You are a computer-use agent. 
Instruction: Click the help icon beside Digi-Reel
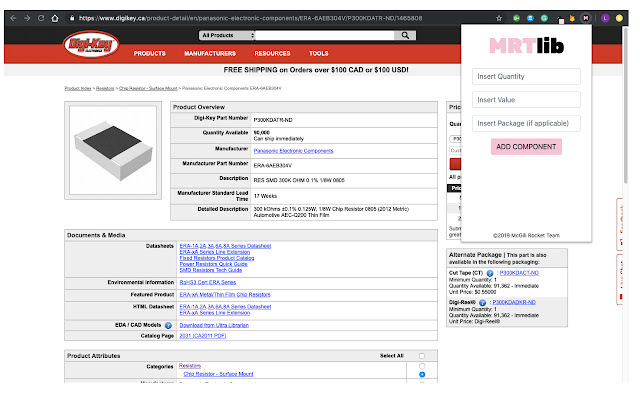[482, 302]
